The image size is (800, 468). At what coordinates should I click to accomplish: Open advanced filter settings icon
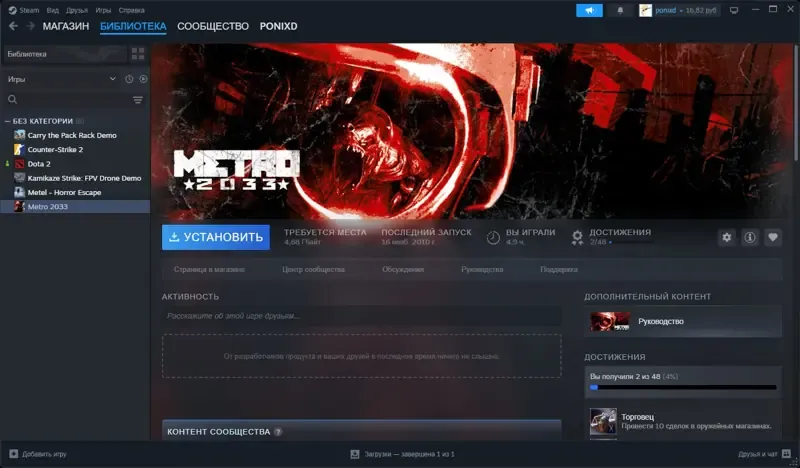138,100
